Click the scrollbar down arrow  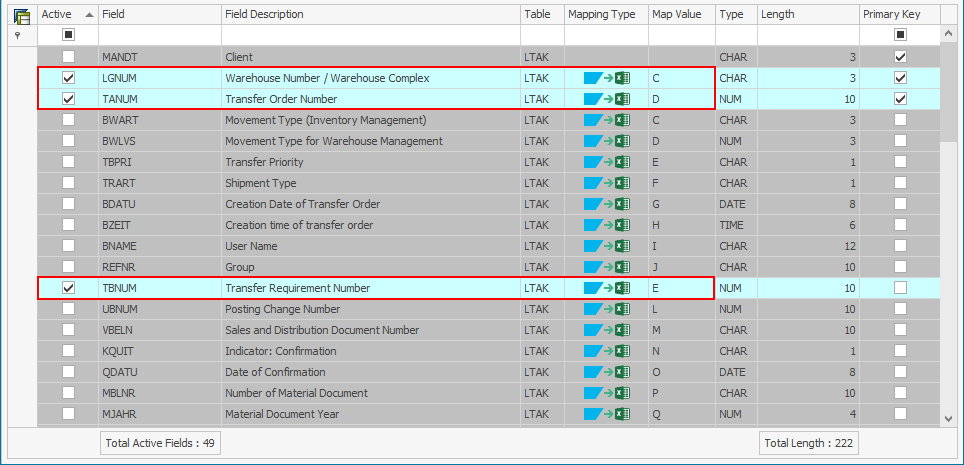click(x=948, y=418)
